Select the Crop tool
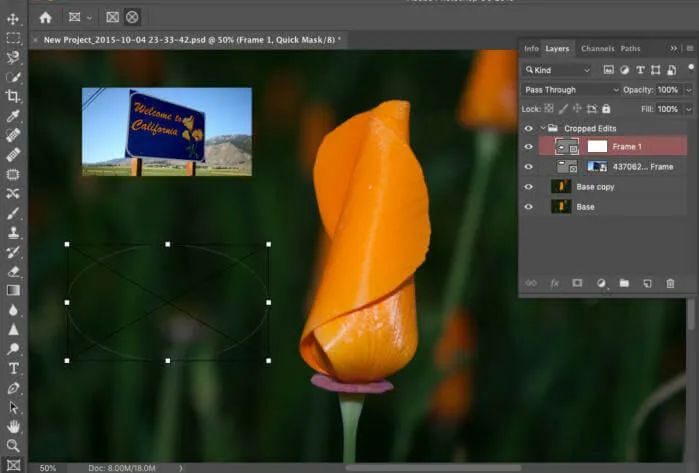Screen dimensions: 699x473 click(13, 96)
